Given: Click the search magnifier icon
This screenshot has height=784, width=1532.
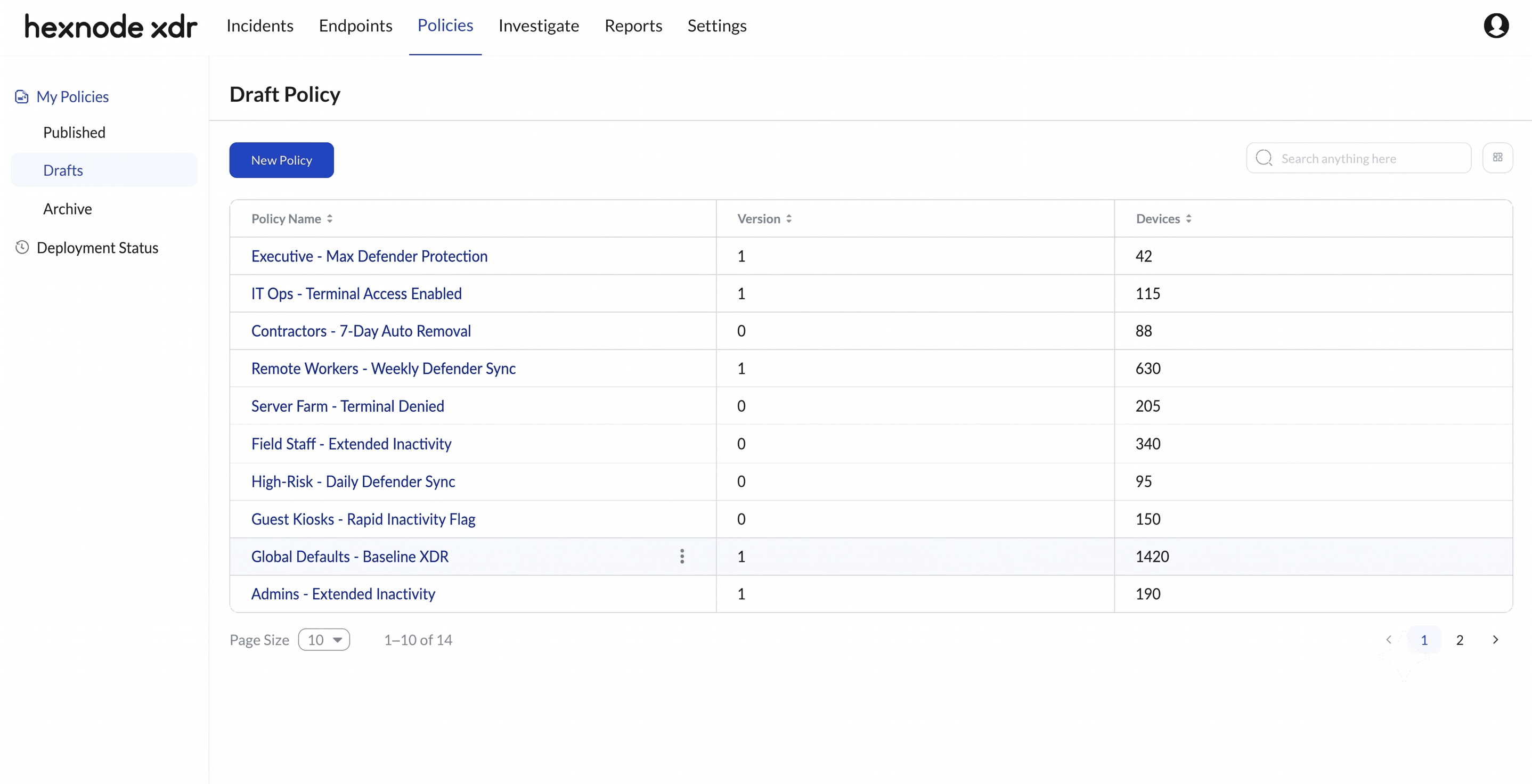Looking at the screenshot, I should 1264,158.
